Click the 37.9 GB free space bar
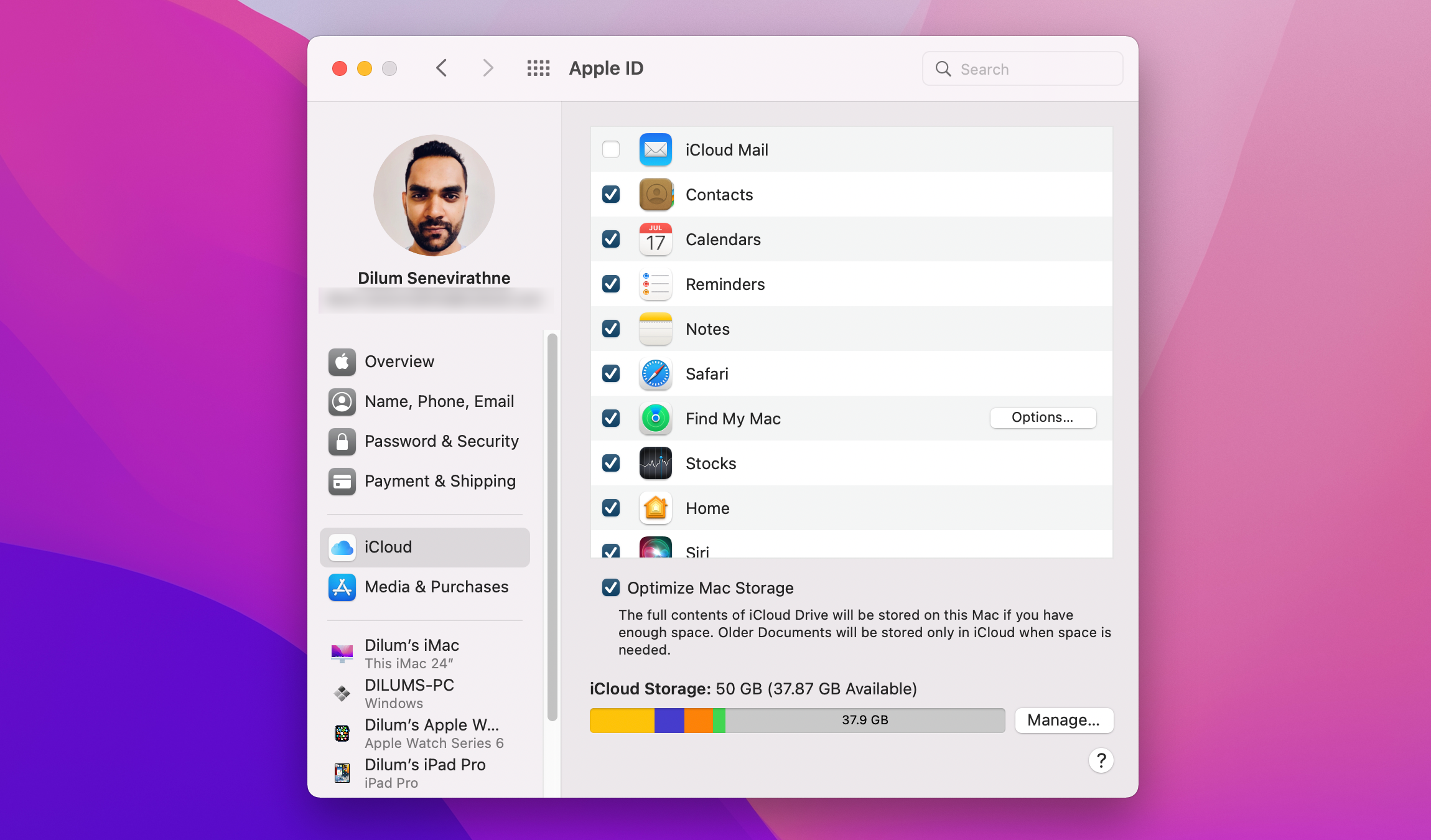 865,721
